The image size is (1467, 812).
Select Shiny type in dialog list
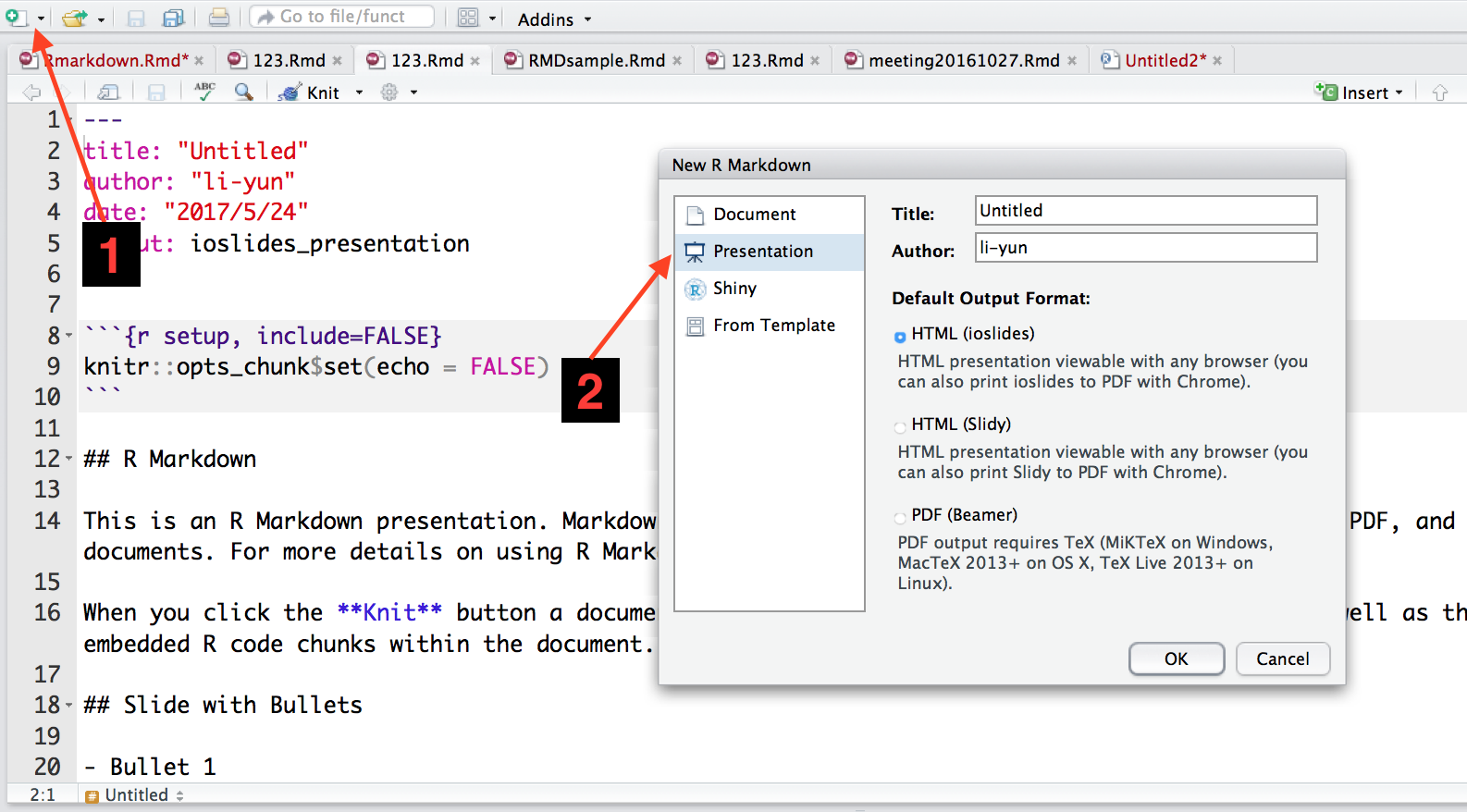click(x=770, y=289)
